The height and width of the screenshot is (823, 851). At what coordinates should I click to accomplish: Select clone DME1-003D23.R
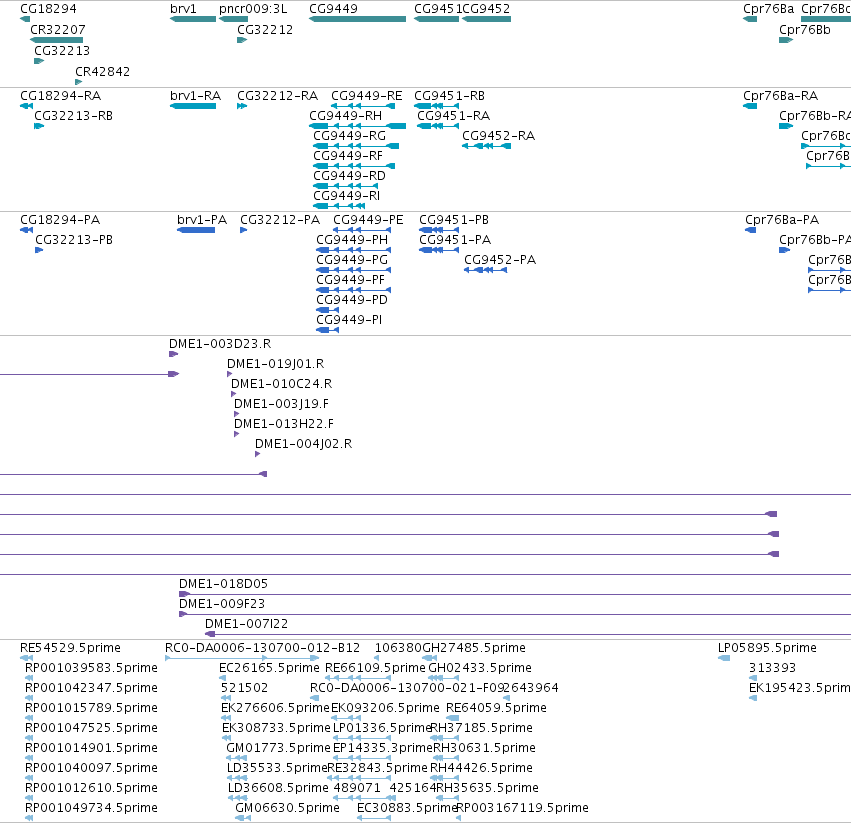[x=220, y=344]
